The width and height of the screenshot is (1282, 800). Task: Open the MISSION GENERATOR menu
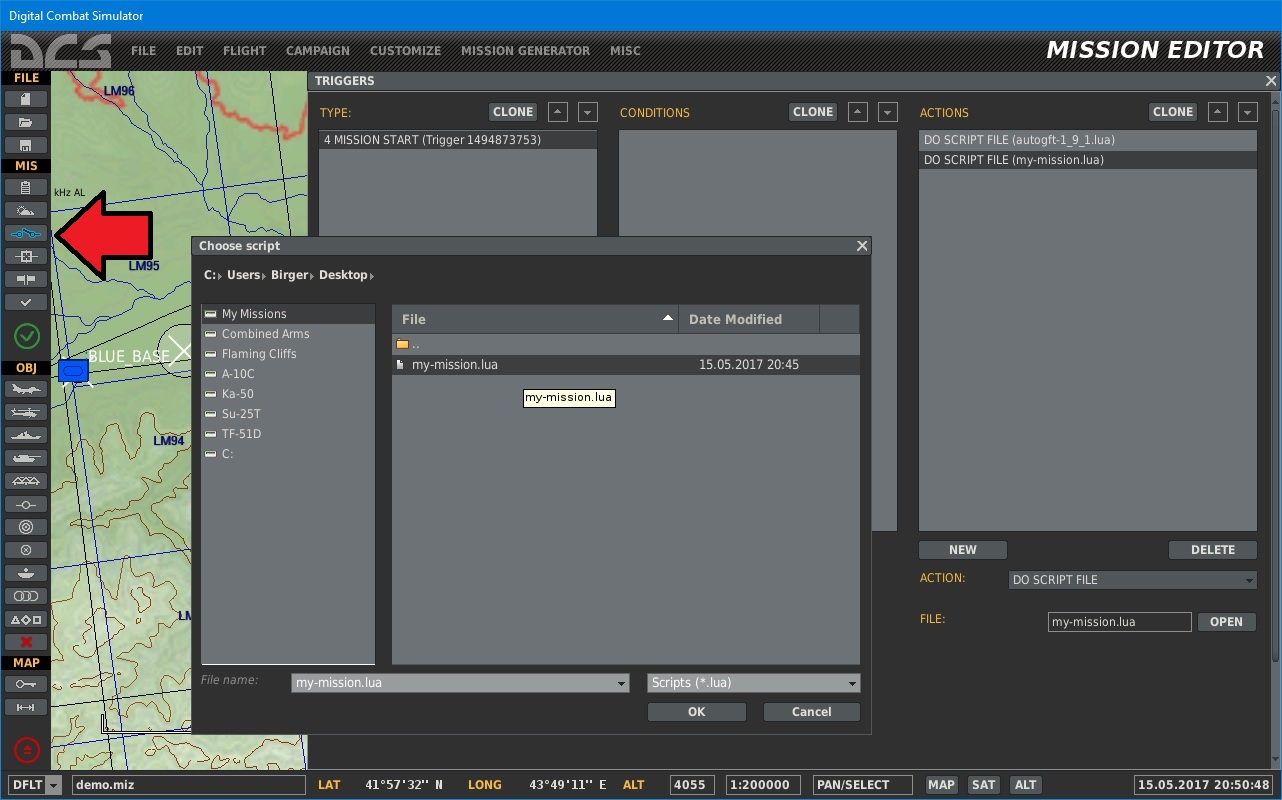click(525, 51)
